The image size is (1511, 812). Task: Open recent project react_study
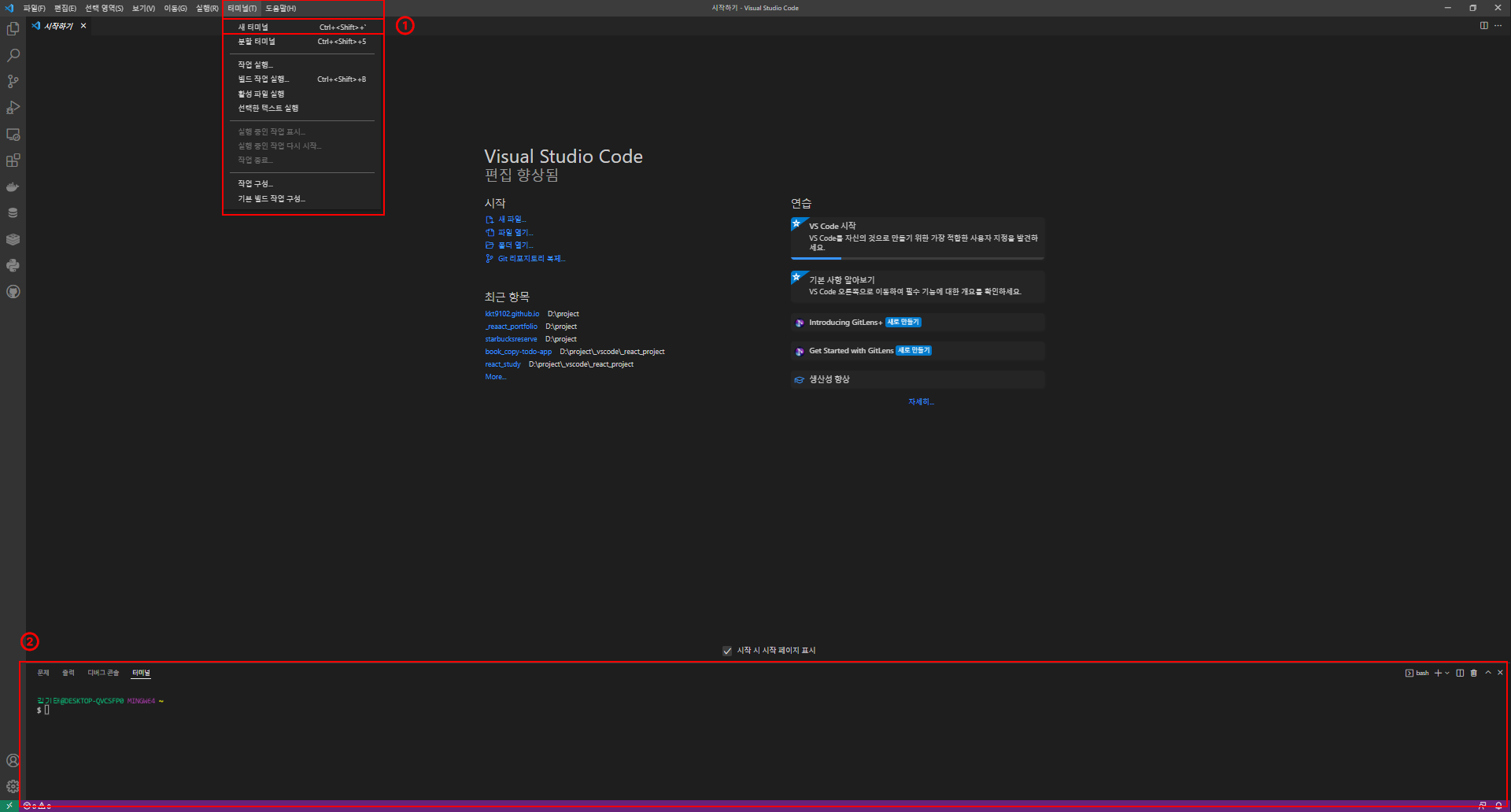[503, 364]
